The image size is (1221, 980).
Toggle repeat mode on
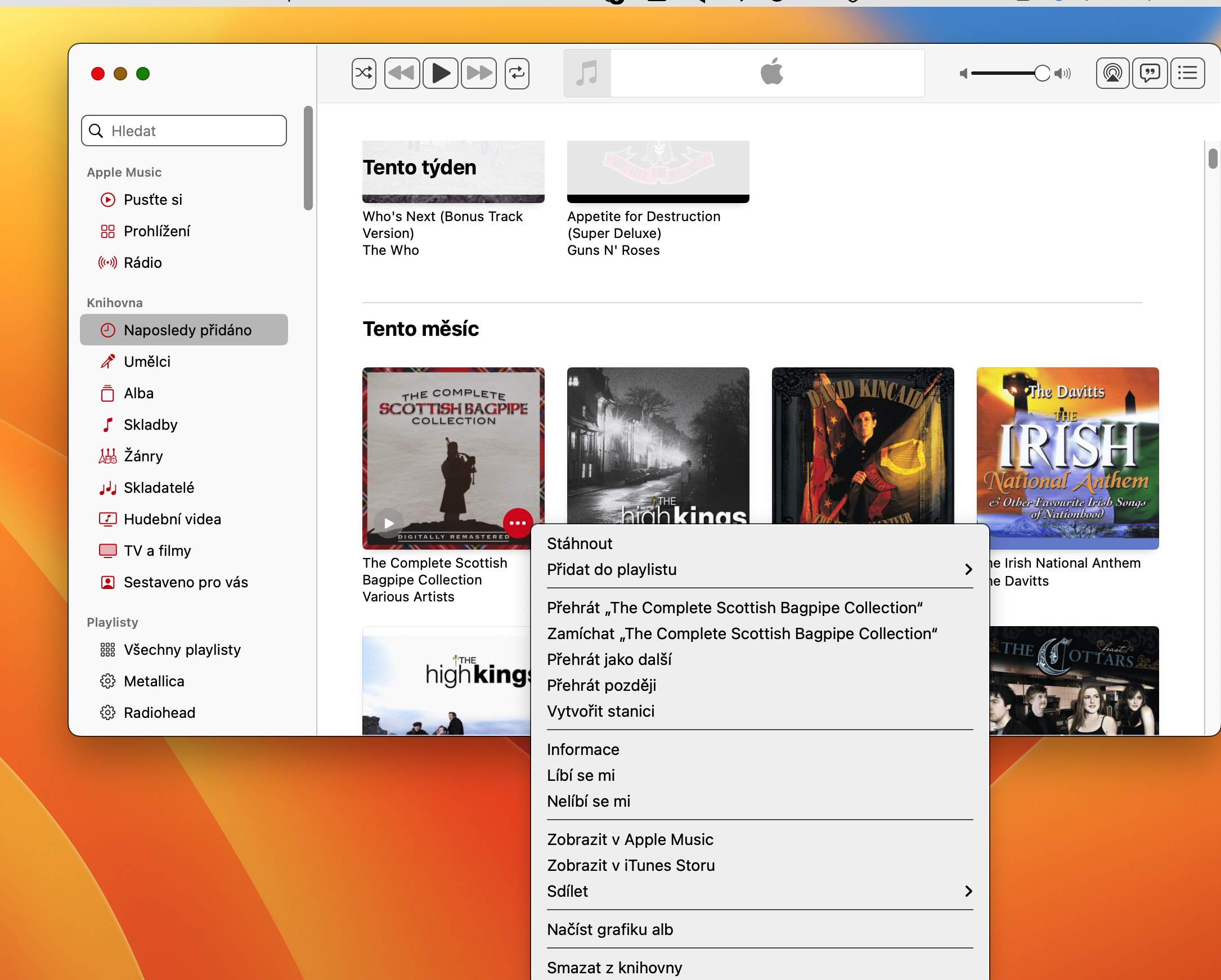click(516, 73)
